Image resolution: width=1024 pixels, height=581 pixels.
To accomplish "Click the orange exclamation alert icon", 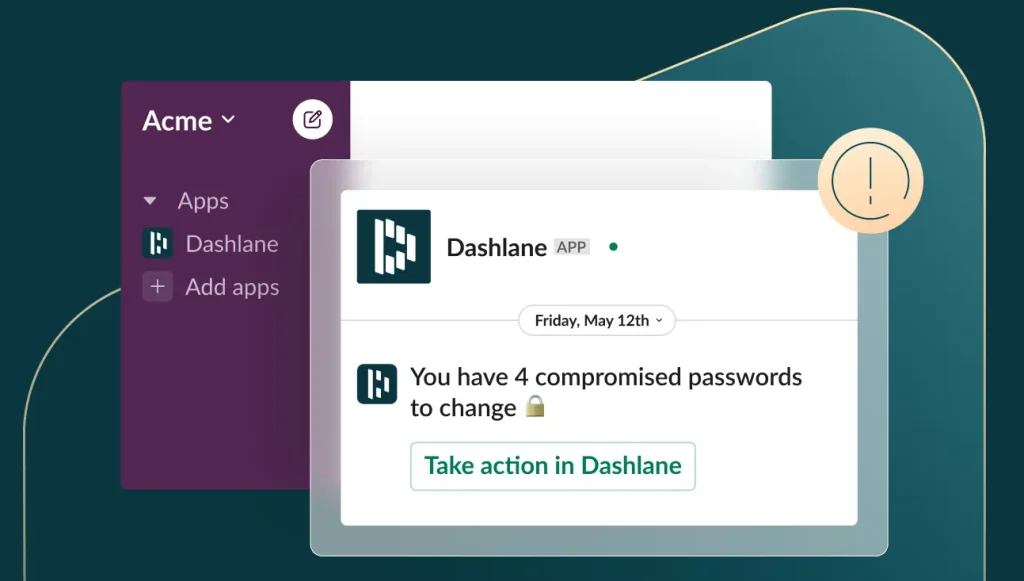I will point(871,181).
